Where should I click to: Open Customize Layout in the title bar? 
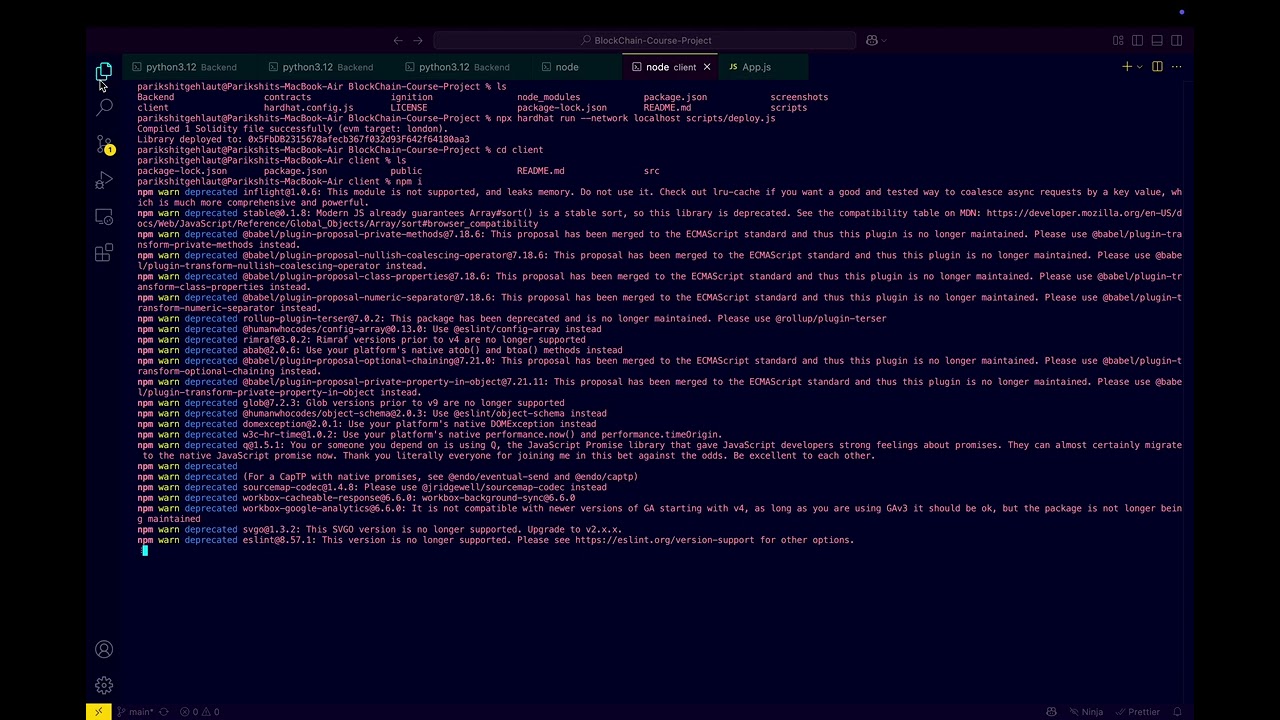pos(1118,41)
